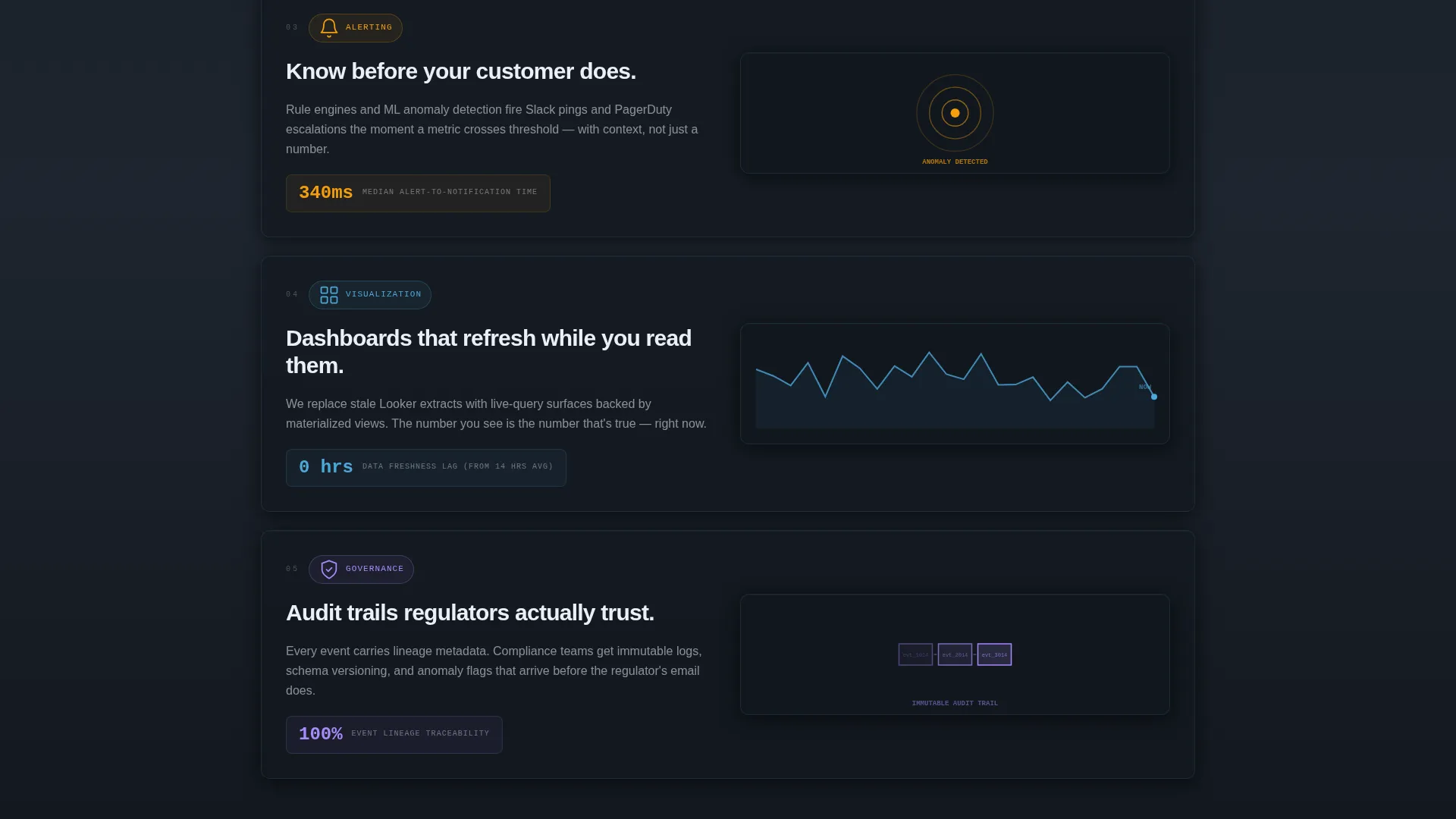Click the section number 03
This screenshot has width=1456, height=819.
point(292,27)
